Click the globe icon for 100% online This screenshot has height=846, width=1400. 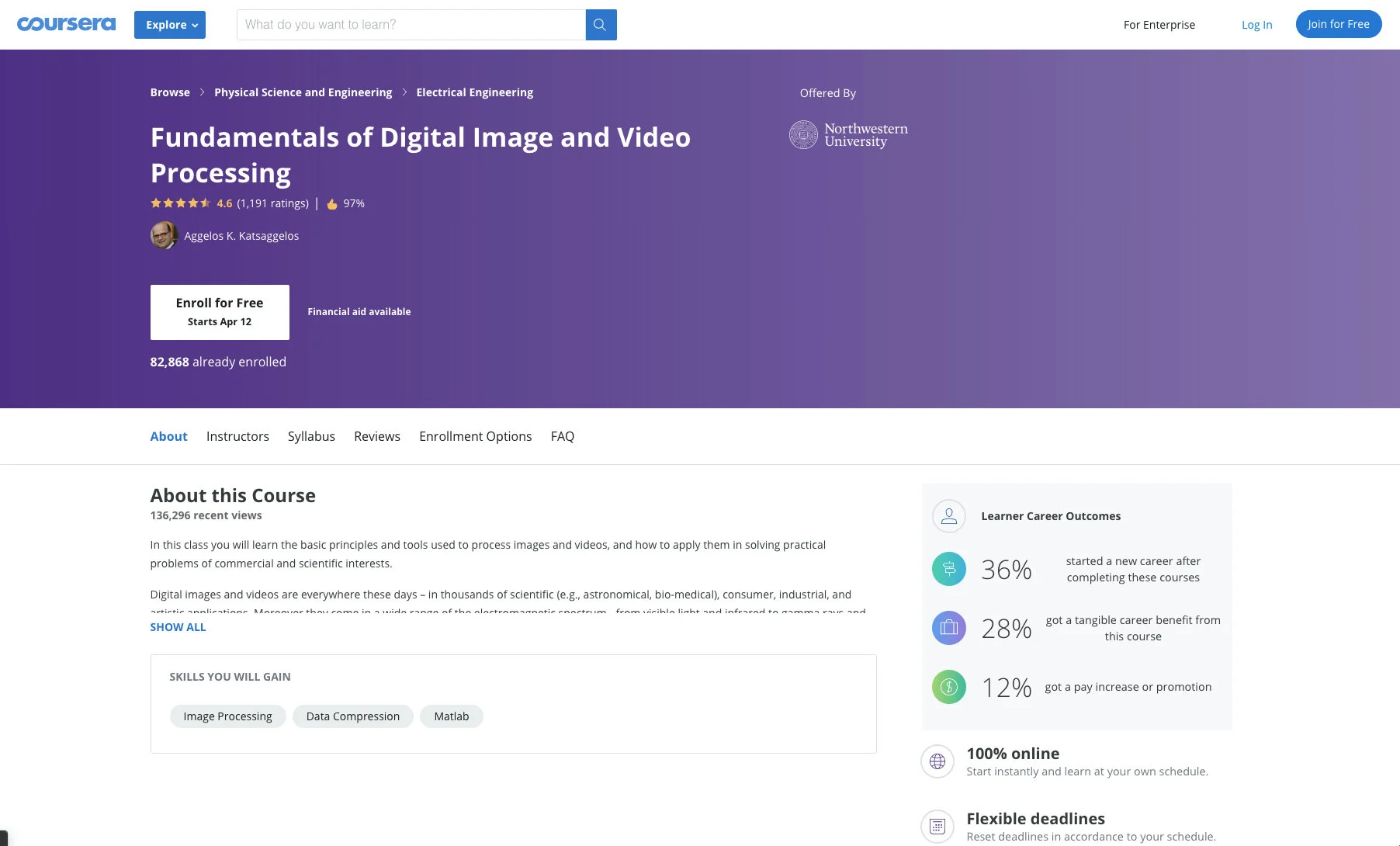point(937,761)
